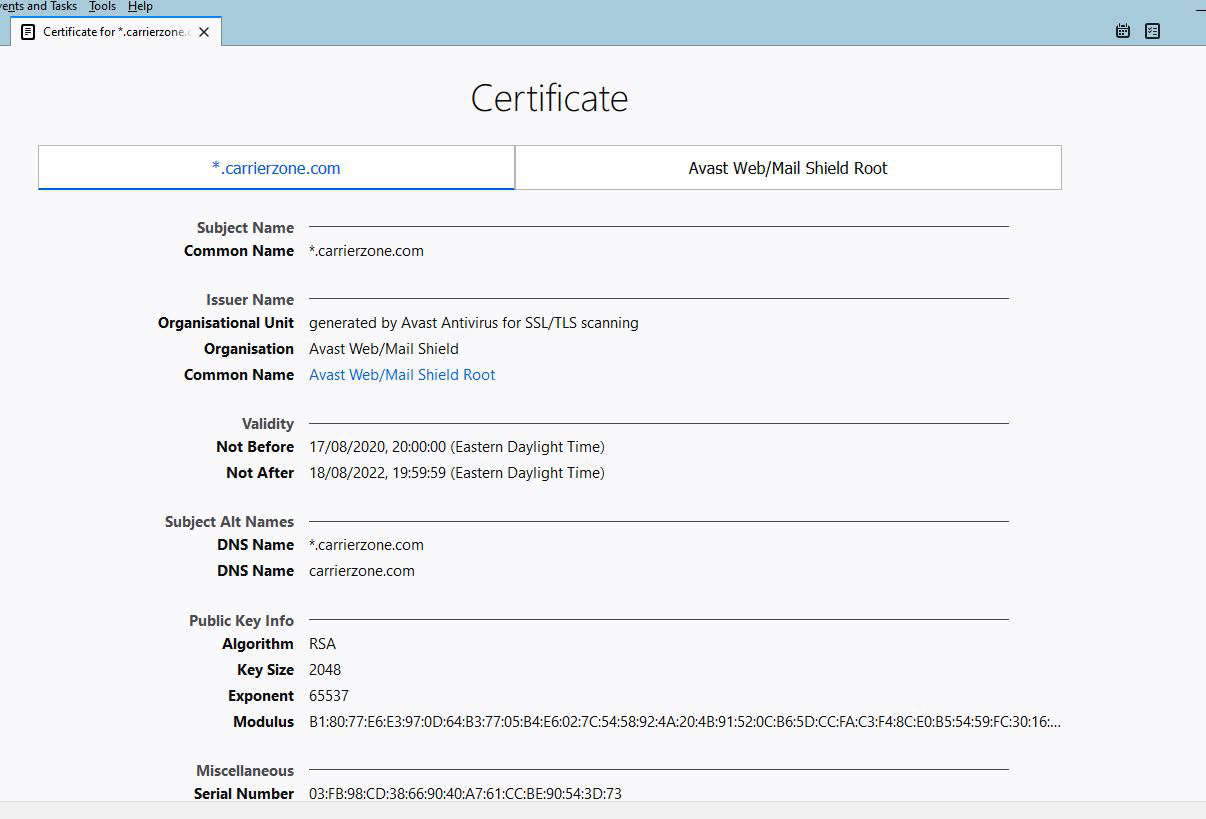1206x819 pixels.
Task: Click the Not Before date value
Action: (x=456, y=447)
